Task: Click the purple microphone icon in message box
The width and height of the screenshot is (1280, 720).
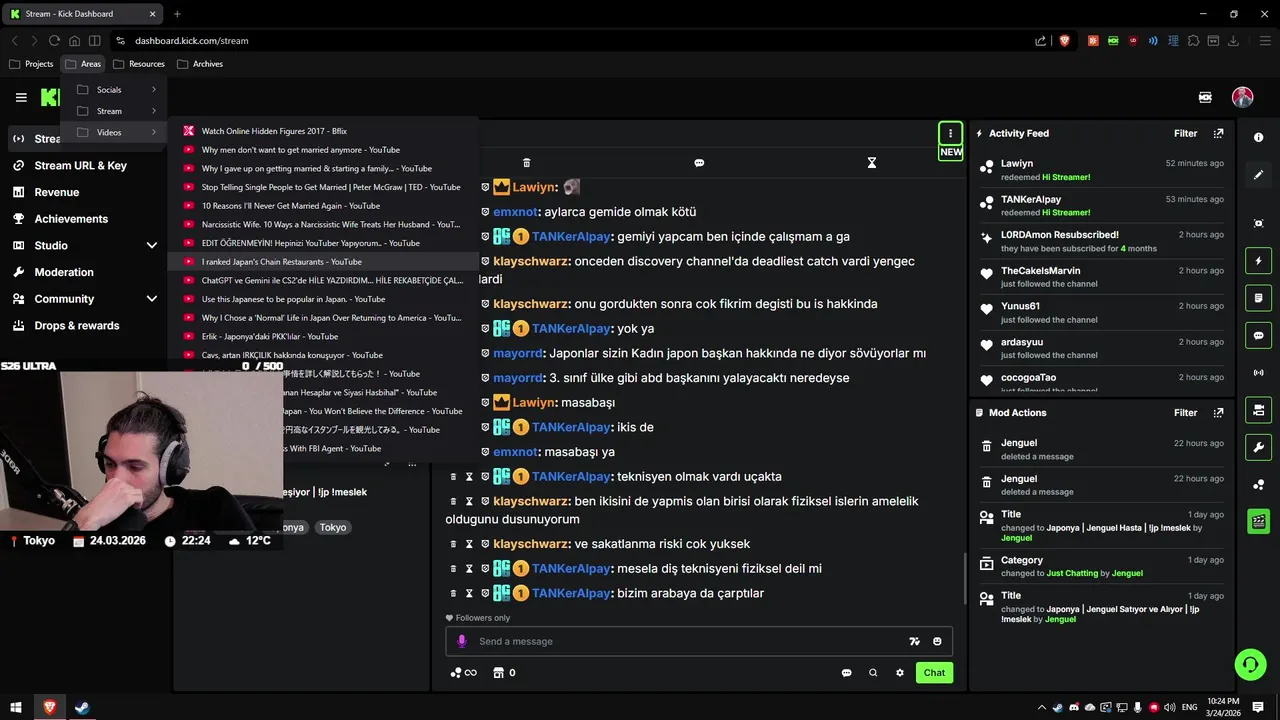Action: (461, 641)
